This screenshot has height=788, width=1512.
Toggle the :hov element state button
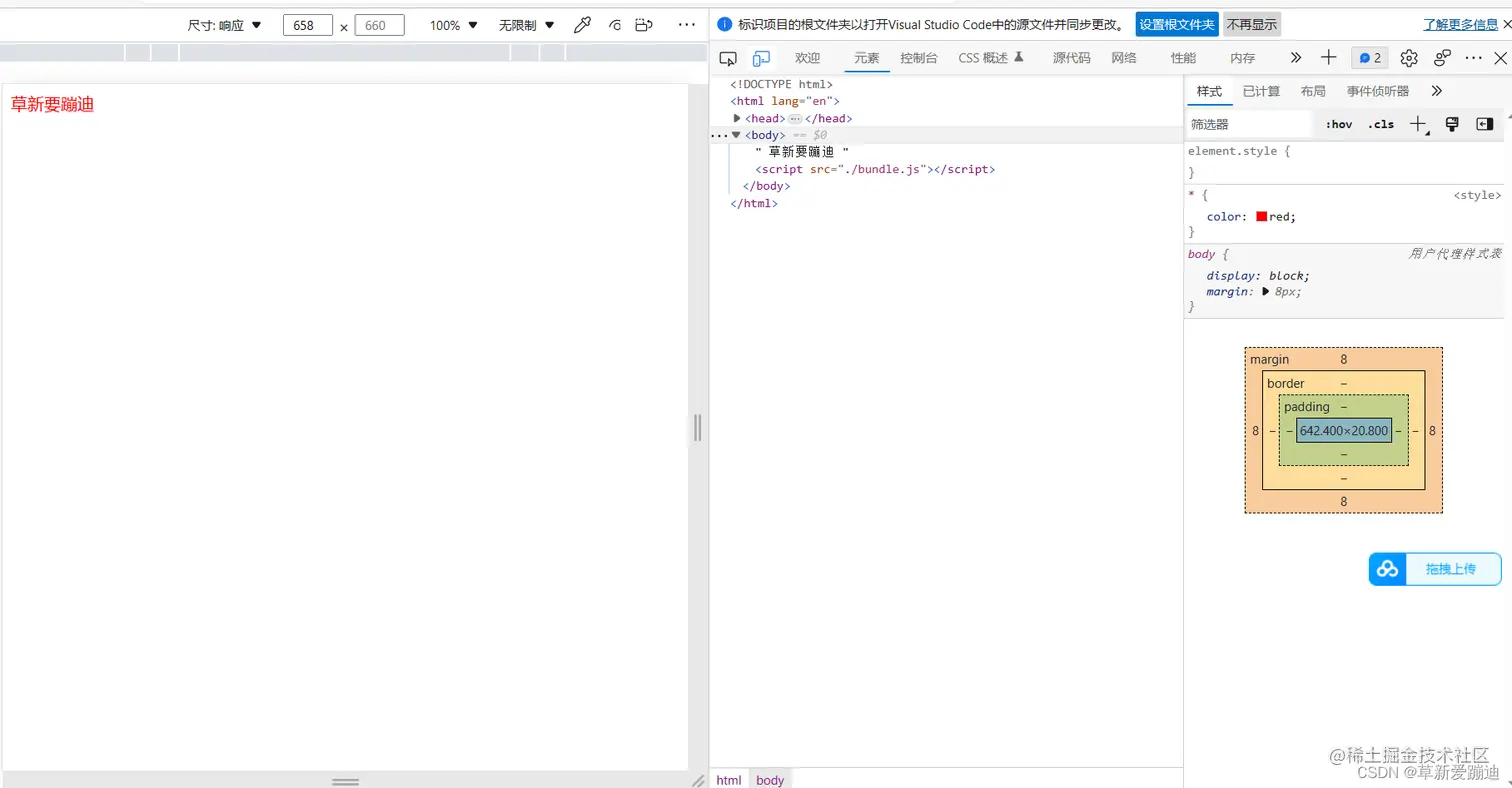coord(1339,124)
